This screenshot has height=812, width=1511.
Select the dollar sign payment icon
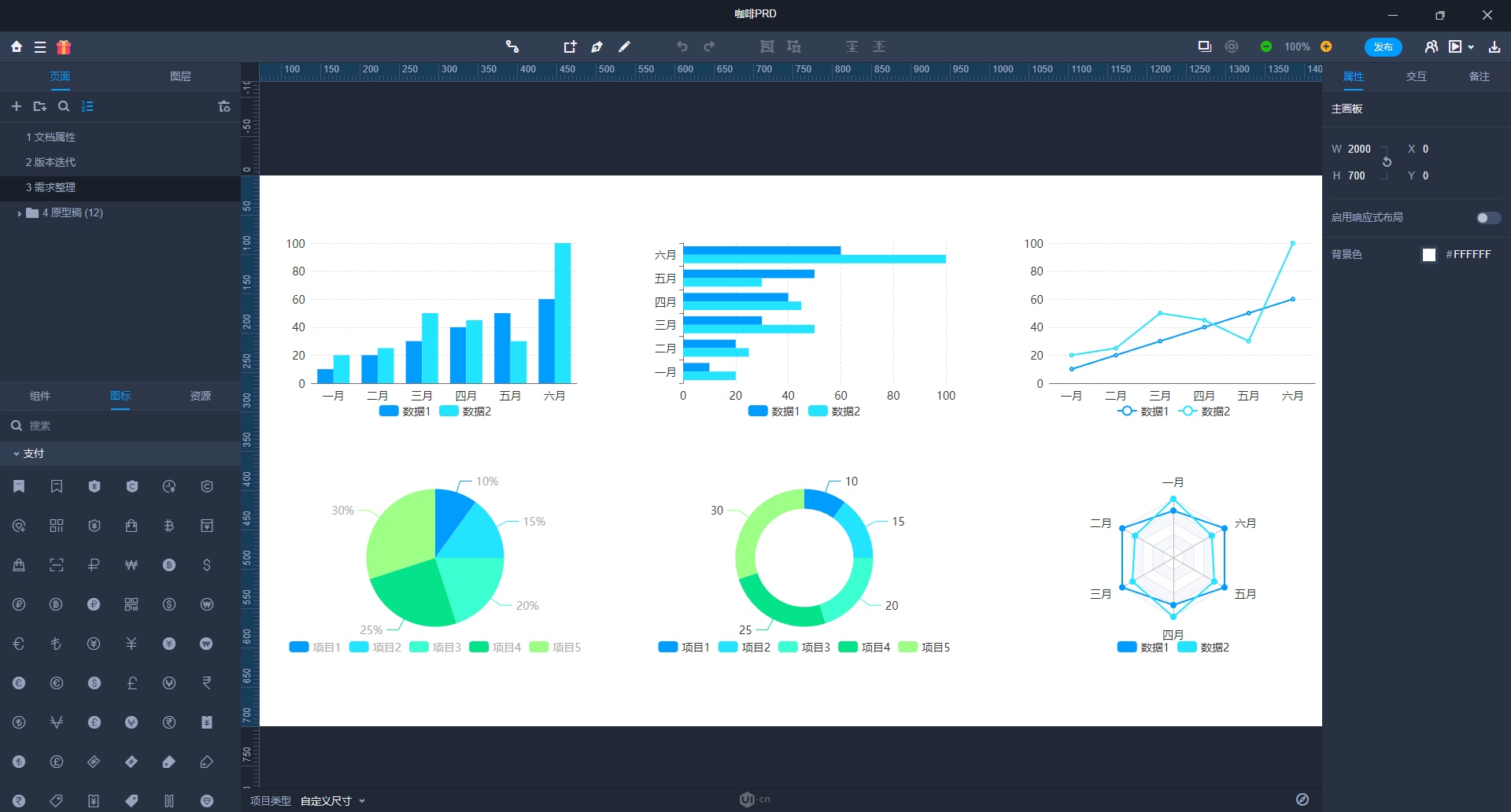click(x=207, y=565)
